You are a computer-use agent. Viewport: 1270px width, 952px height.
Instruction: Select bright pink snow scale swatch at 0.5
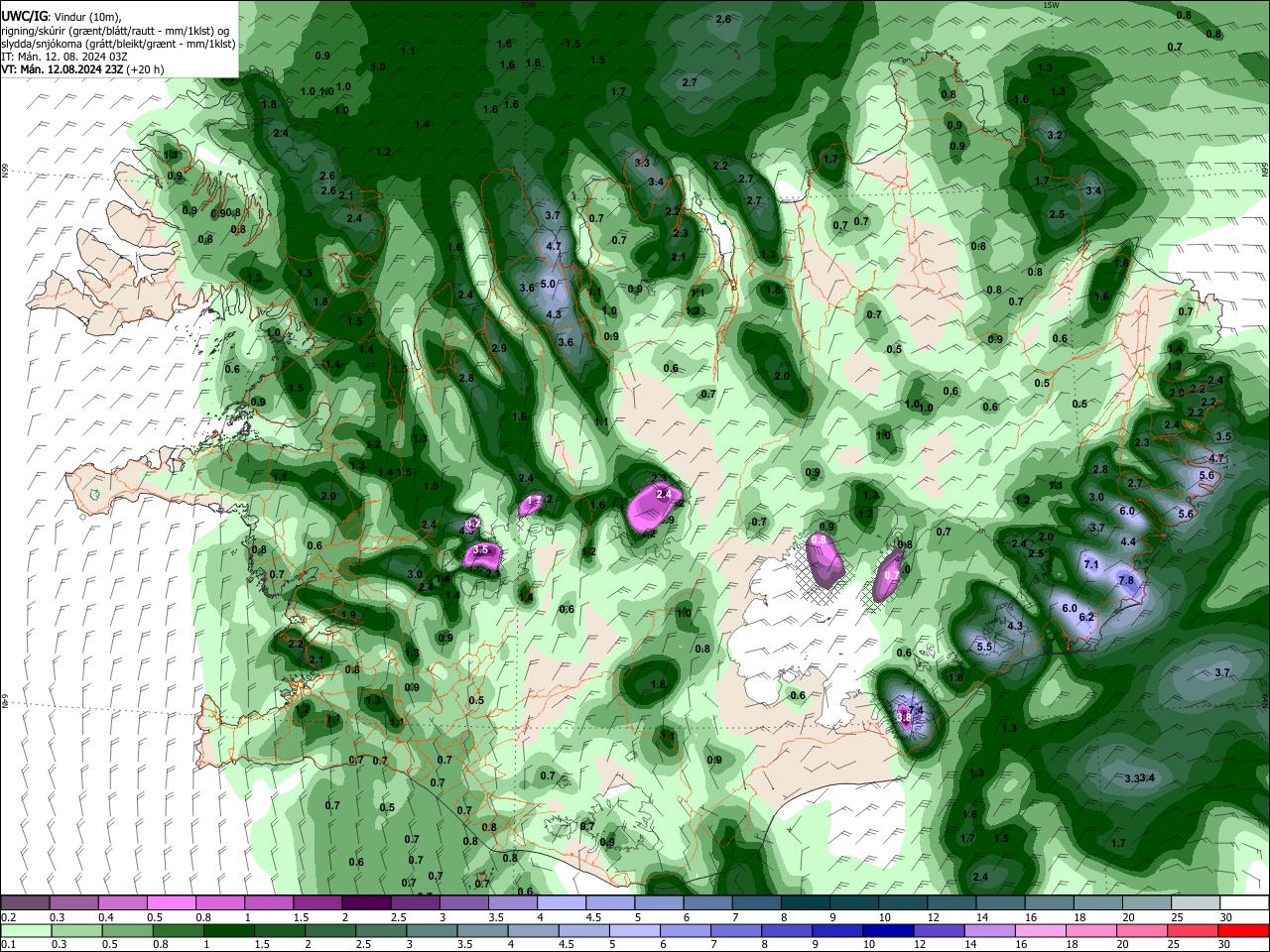tap(171, 903)
